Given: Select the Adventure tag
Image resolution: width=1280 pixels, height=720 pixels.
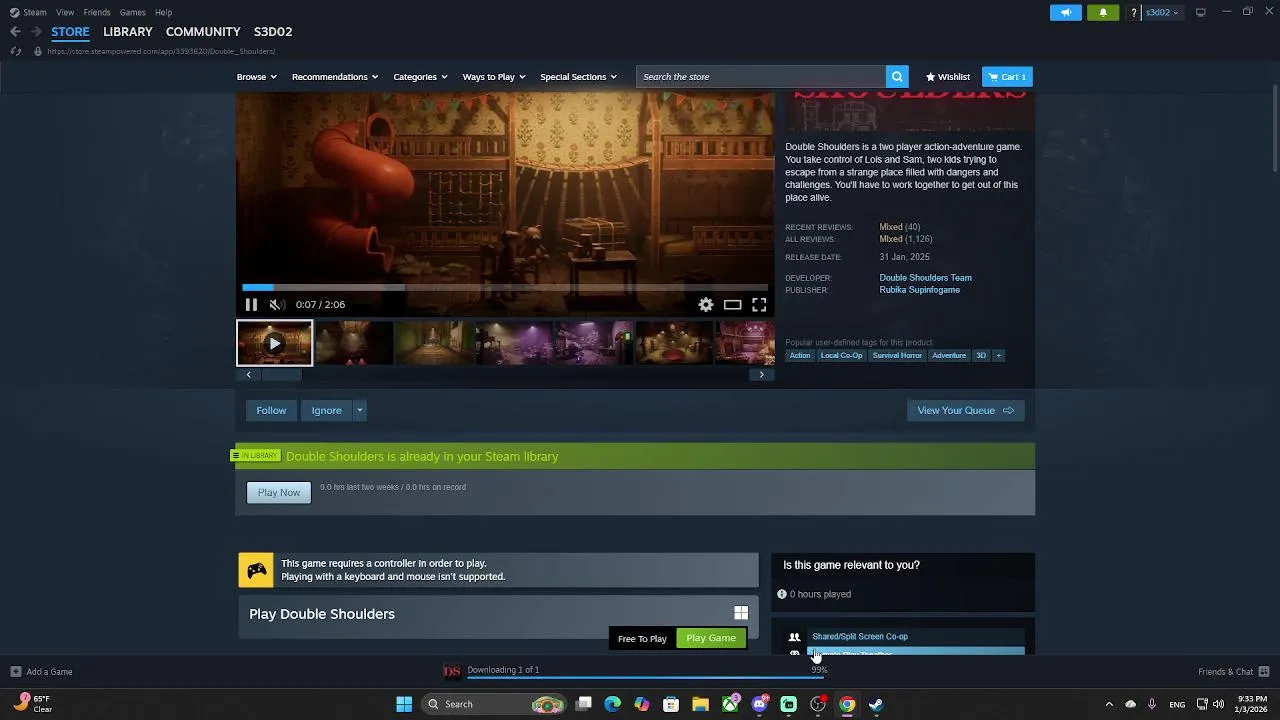Looking at the screenshot, I should coord(949,355).
